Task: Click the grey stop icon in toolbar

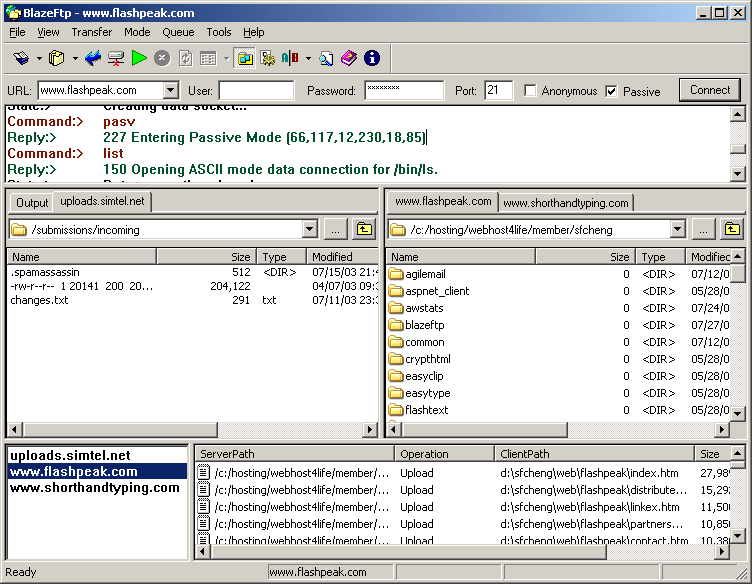Action: pos(161,59)
